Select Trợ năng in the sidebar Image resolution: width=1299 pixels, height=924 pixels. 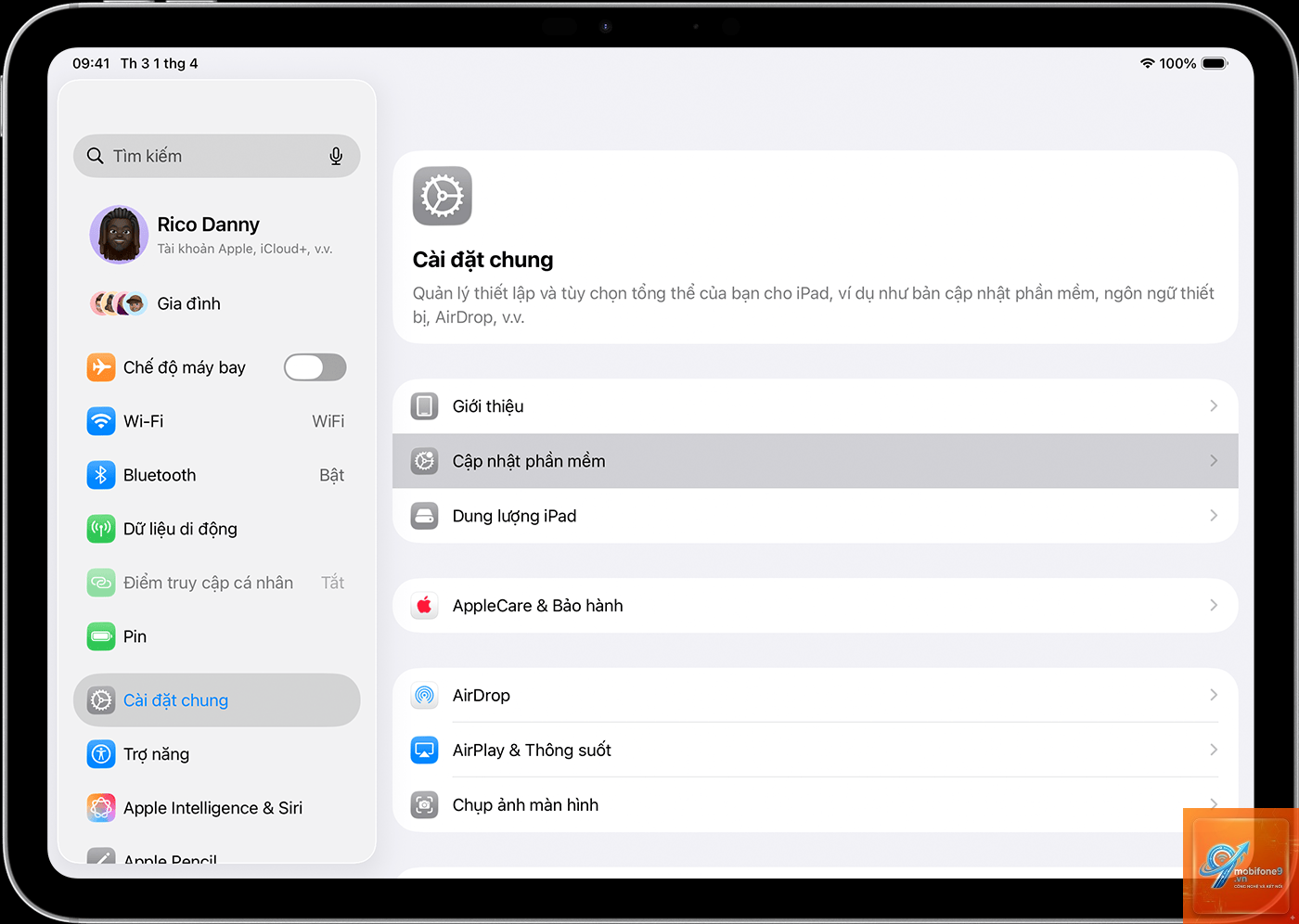pos(217,754)
